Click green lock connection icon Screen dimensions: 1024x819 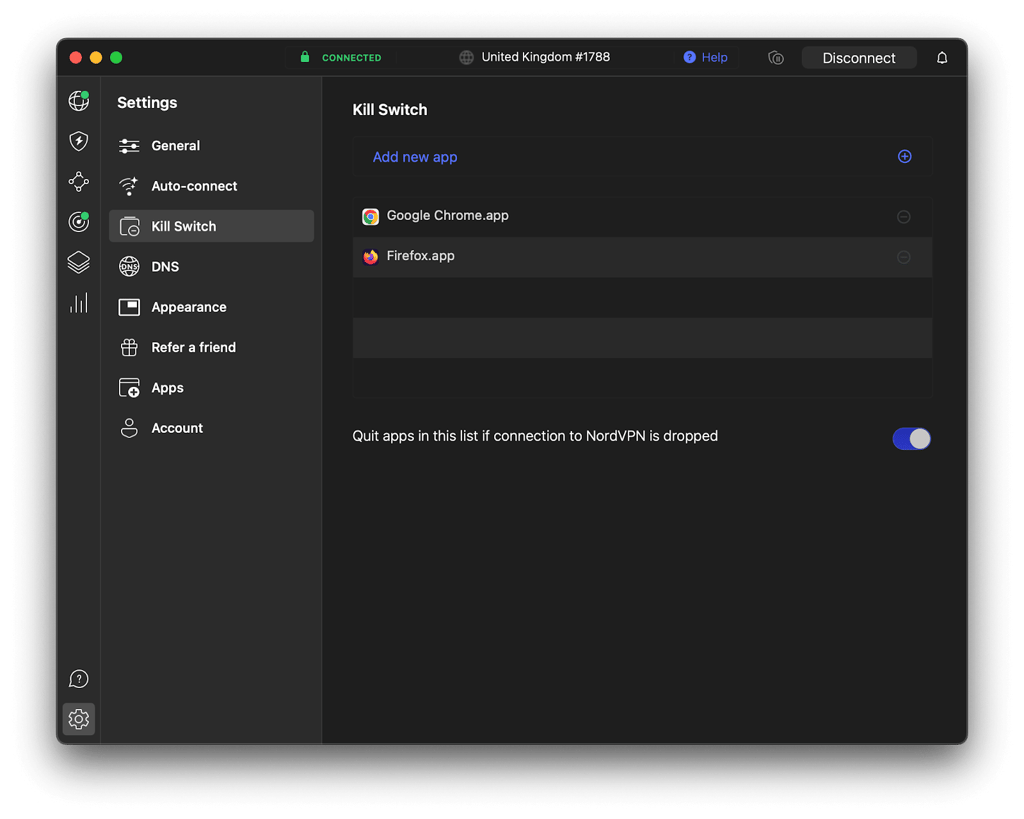(x=305, y=57)
